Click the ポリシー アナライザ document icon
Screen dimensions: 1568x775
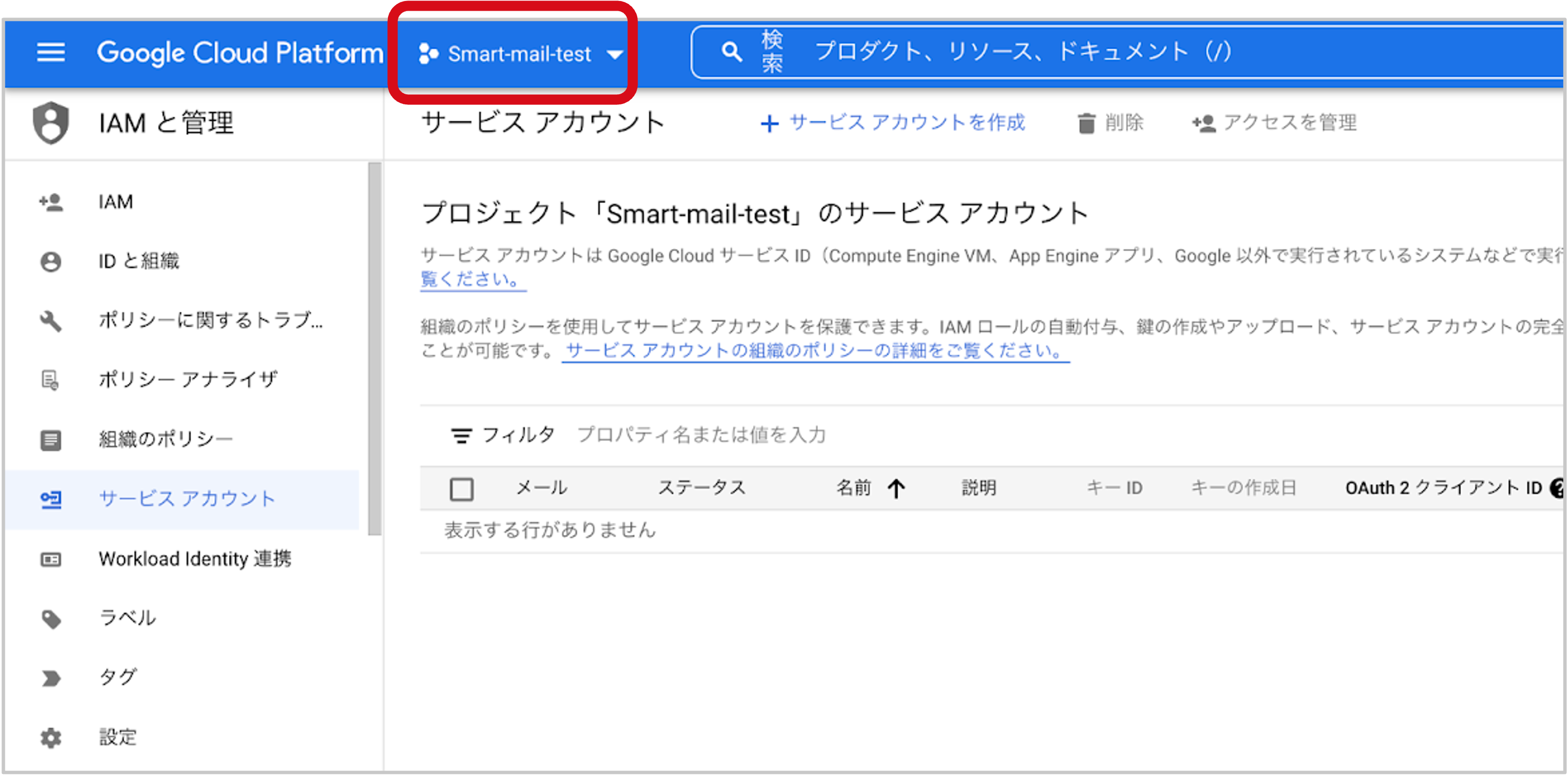[x=51, y=380]
